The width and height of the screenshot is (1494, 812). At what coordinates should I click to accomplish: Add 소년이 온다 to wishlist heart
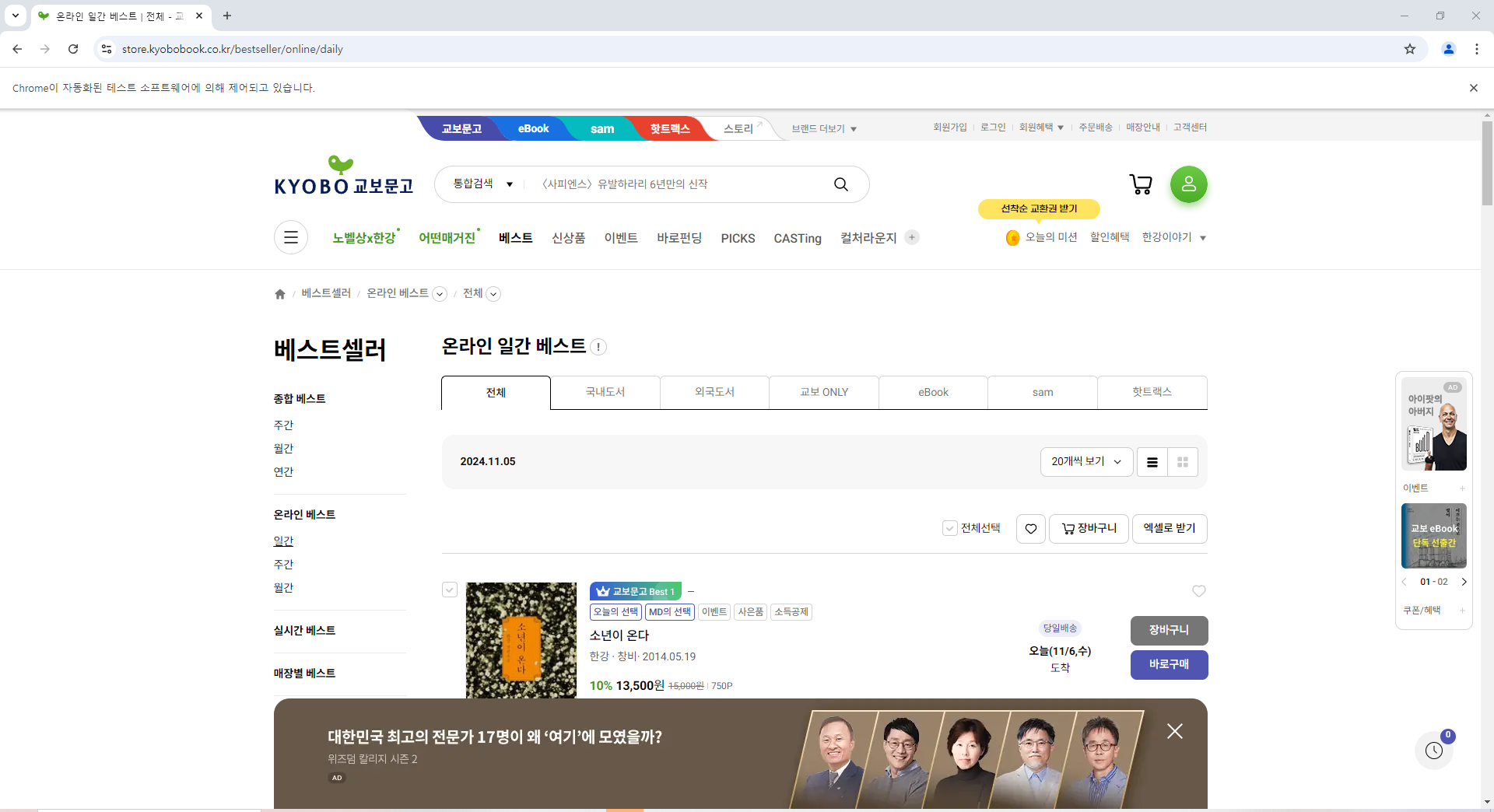[x=1199, y=591]
